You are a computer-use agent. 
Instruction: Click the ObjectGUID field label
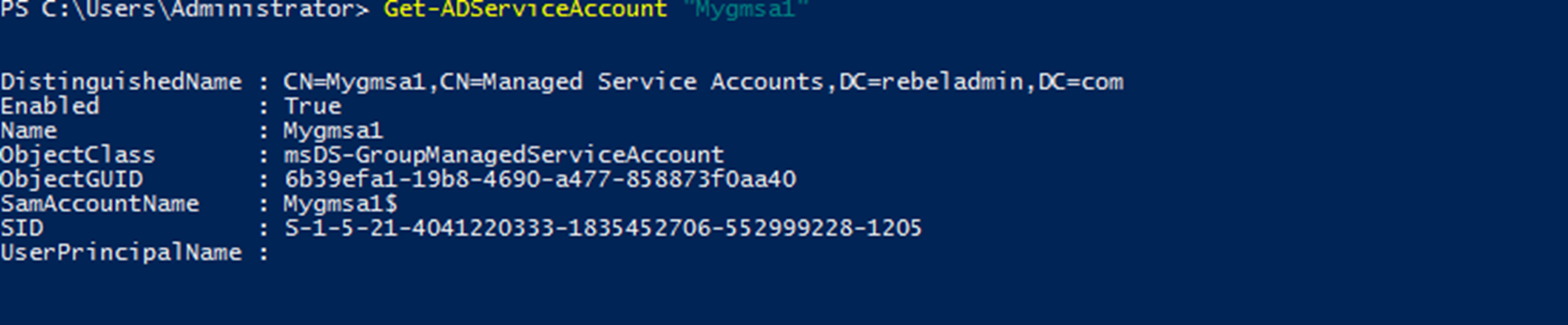click(71, 179)
